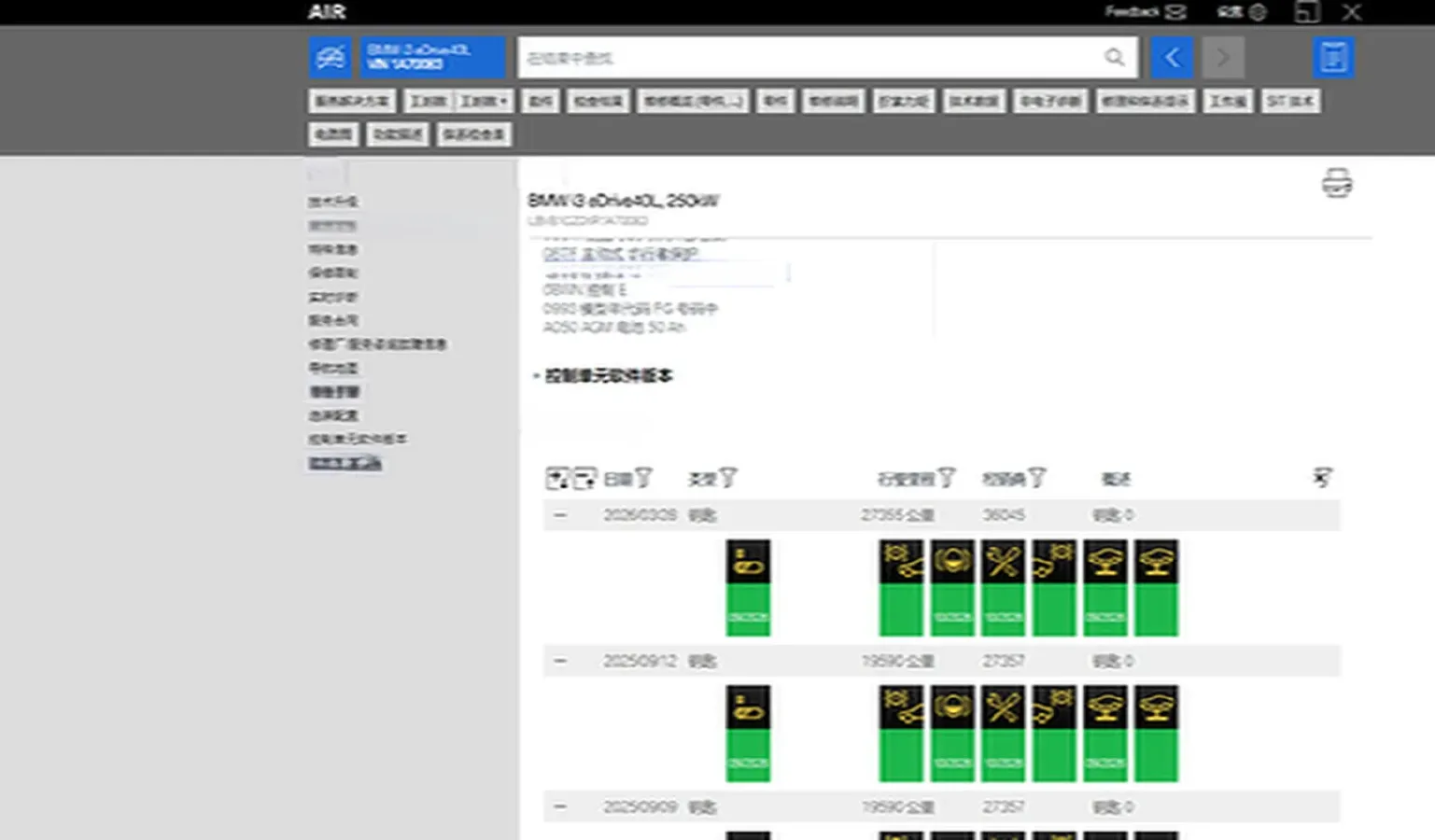This screenshot has width=1435, height=840.
Task: Open the mileage column filter funnel
Action: [x=946, y=479]
